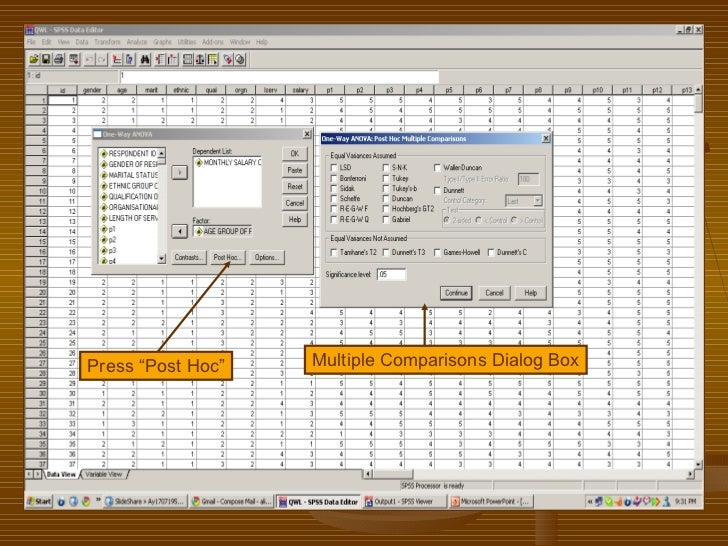This screenshot has width=728, height=546.
Task: Click Continue in the Post Hoc dialog
Action: pyautogui.click(x=456, y=293)
